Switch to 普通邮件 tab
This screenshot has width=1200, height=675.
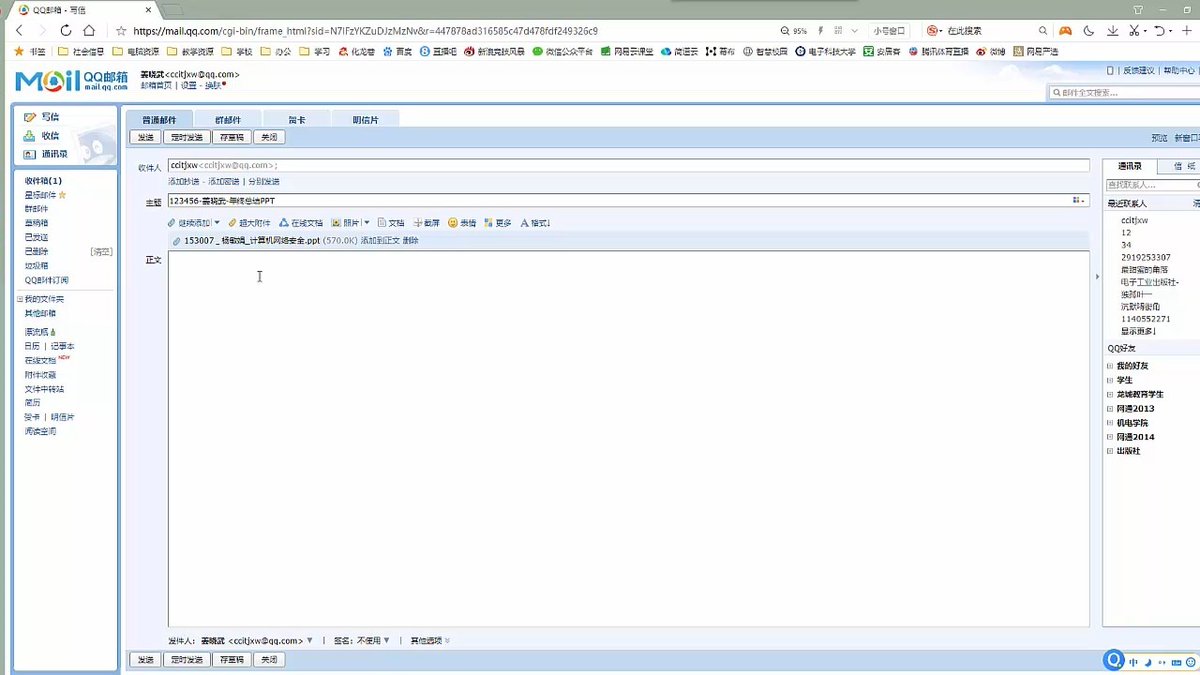point(159,119)
